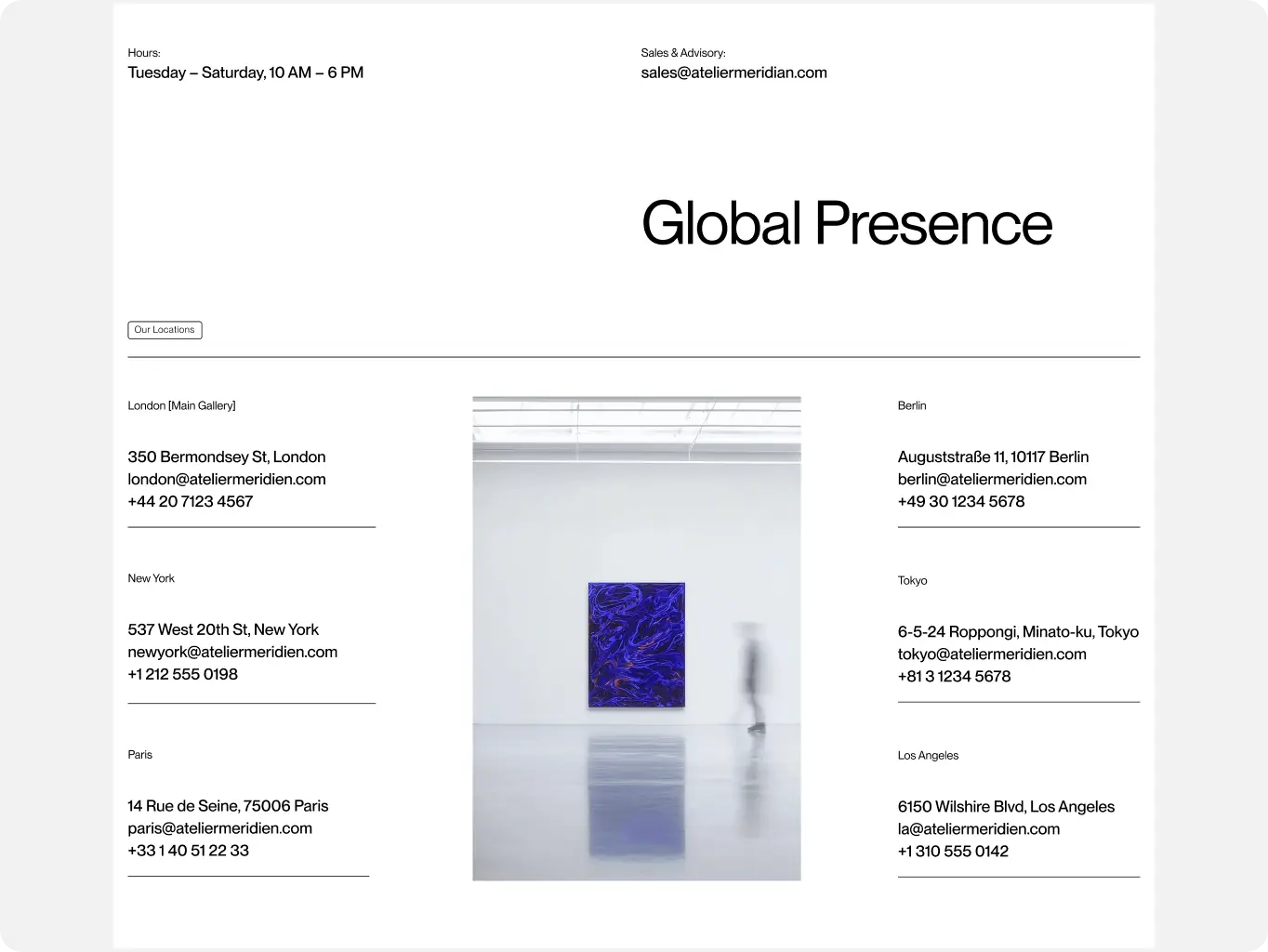Image resolution: width=1268 pixels, height=952 pixels.
Task: Open the gallery photo with blue painting
Action: [637, 639]
